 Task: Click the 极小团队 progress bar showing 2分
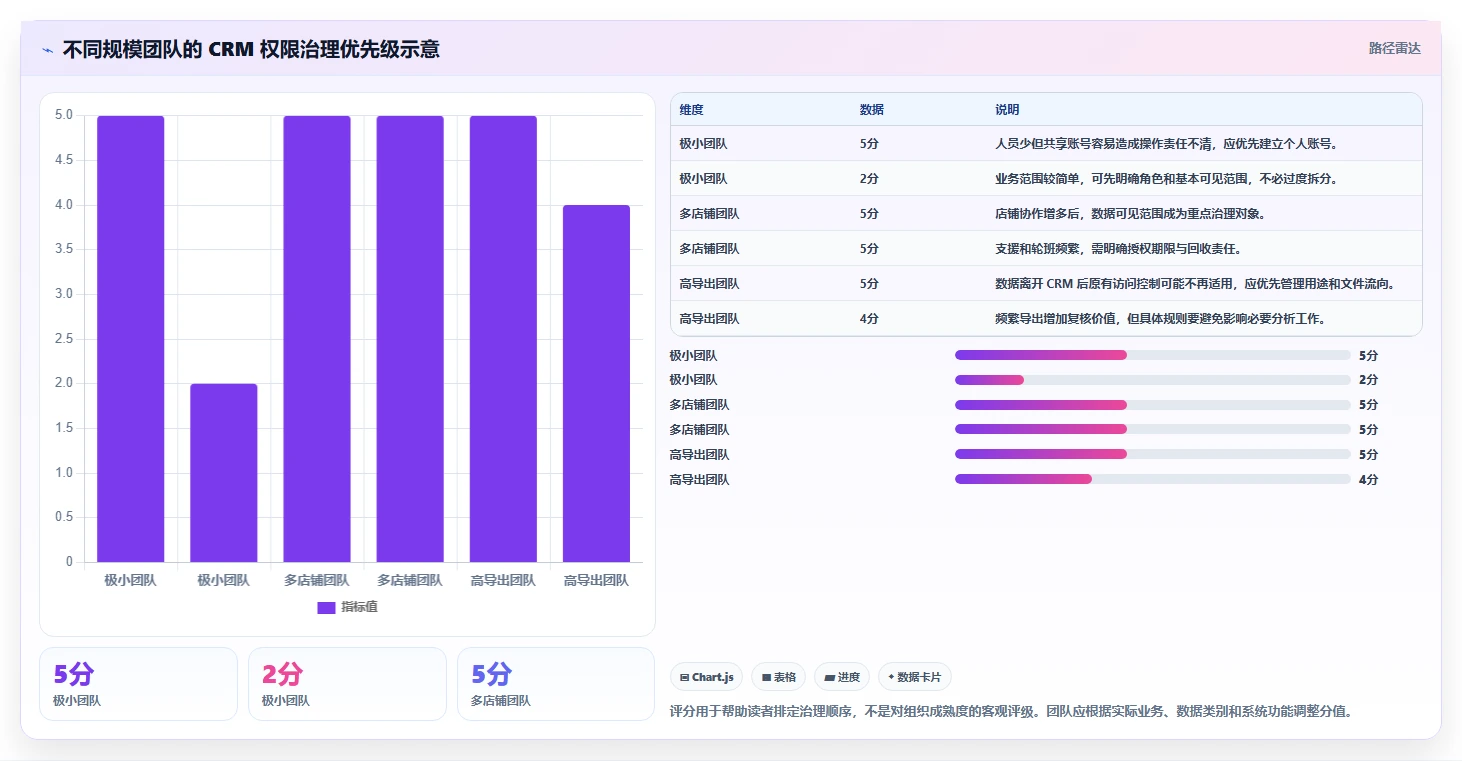(1153, 380)
